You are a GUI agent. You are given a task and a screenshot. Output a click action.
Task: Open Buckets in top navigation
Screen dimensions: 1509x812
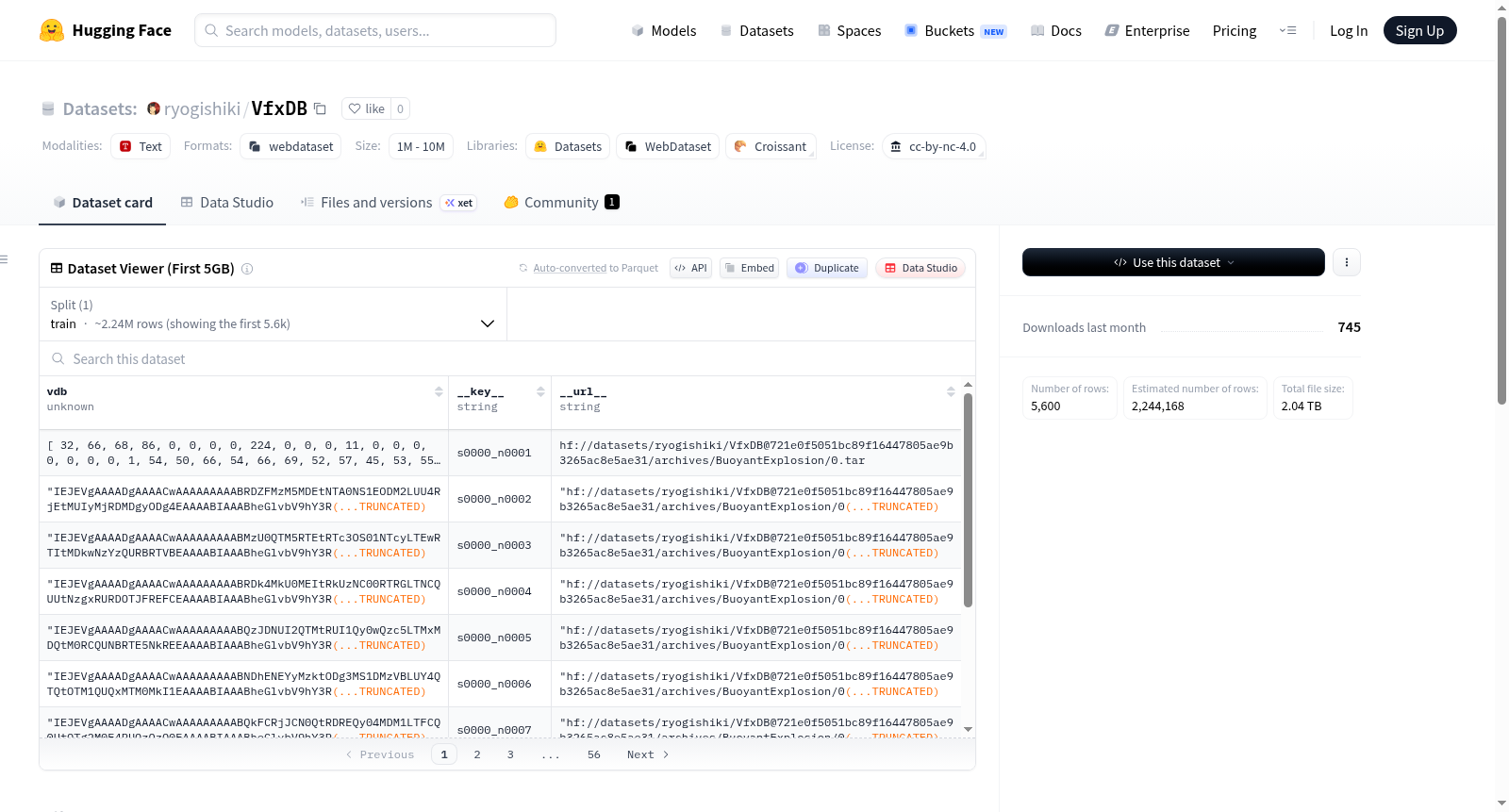click(955, 30)
